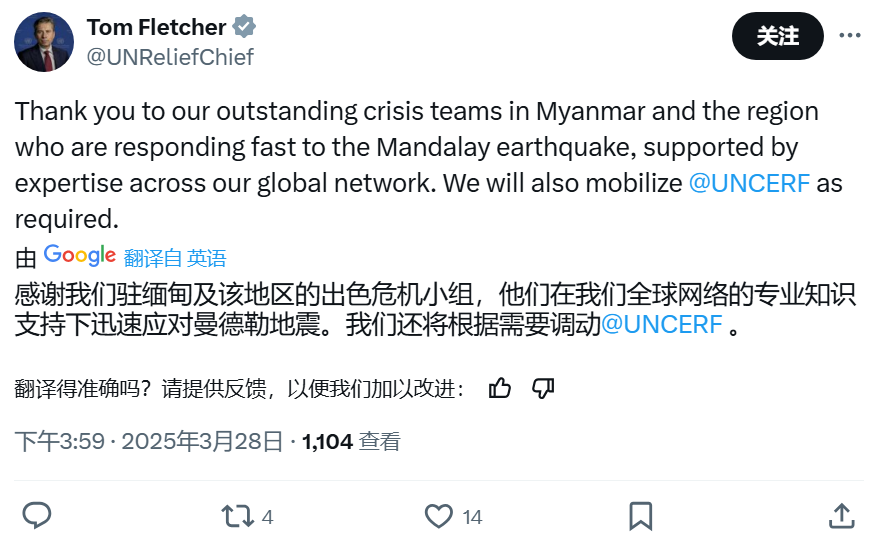Open @UNCERF mention in English text

point(751,183)
